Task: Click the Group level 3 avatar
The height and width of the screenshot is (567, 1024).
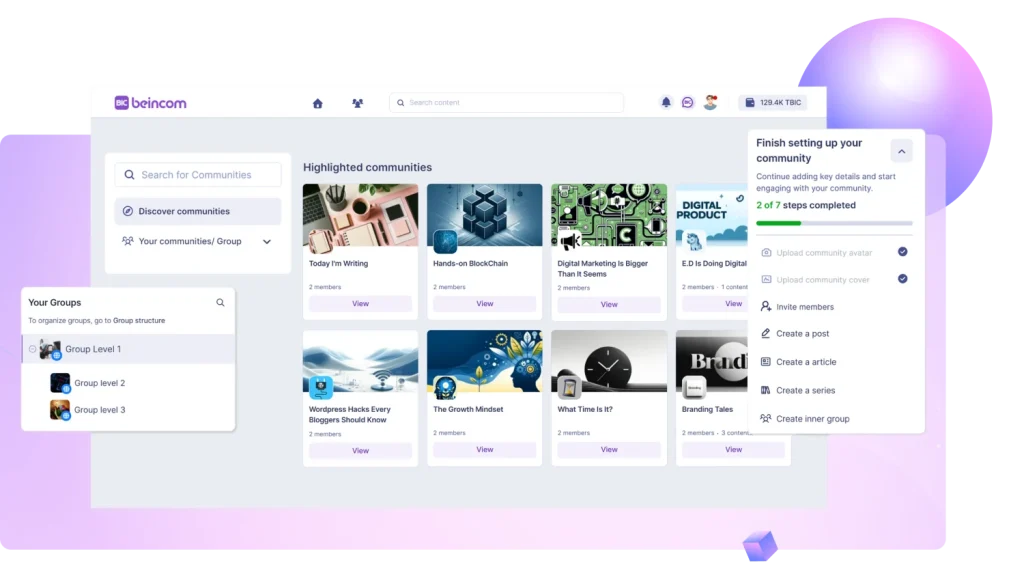Action: [59, 410]
